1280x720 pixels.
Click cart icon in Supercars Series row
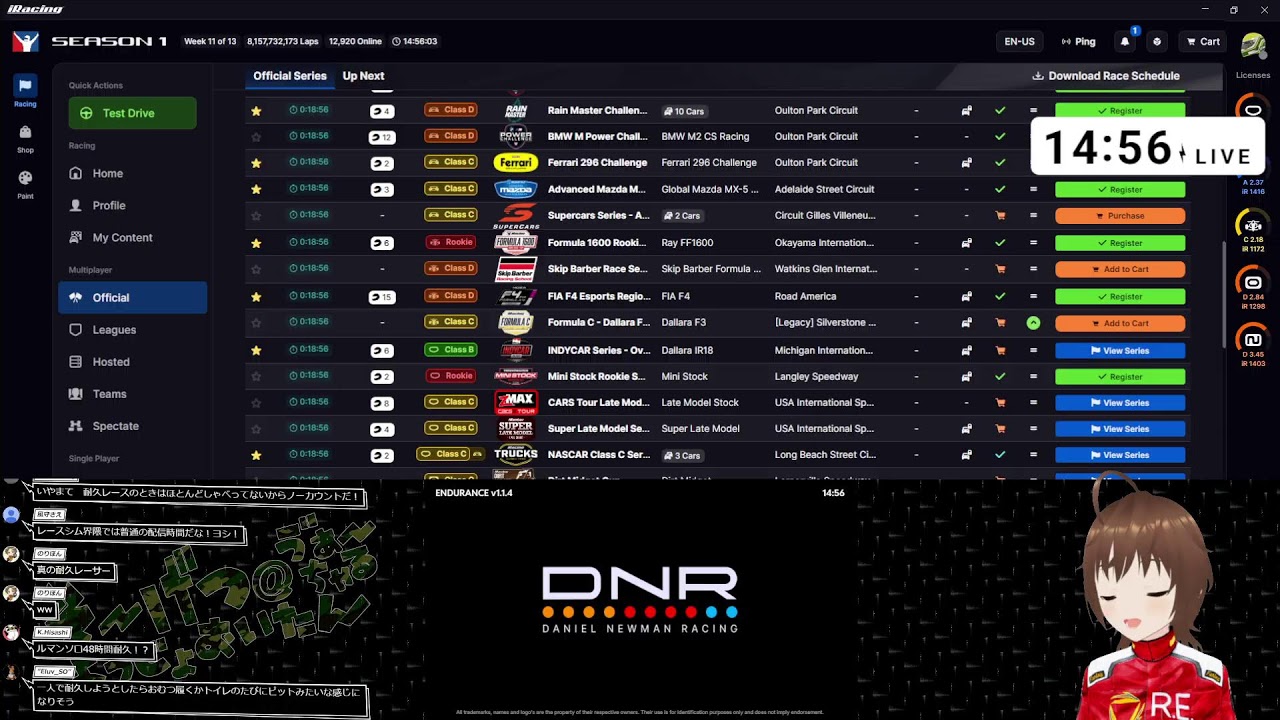click(1000, 216)
